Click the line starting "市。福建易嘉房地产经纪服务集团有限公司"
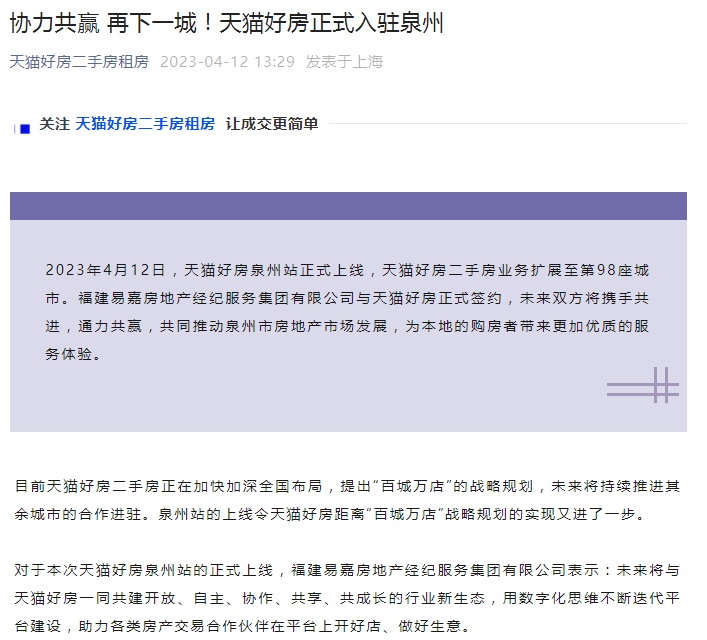Screen dimensions: 707x640 pos(347,298)
